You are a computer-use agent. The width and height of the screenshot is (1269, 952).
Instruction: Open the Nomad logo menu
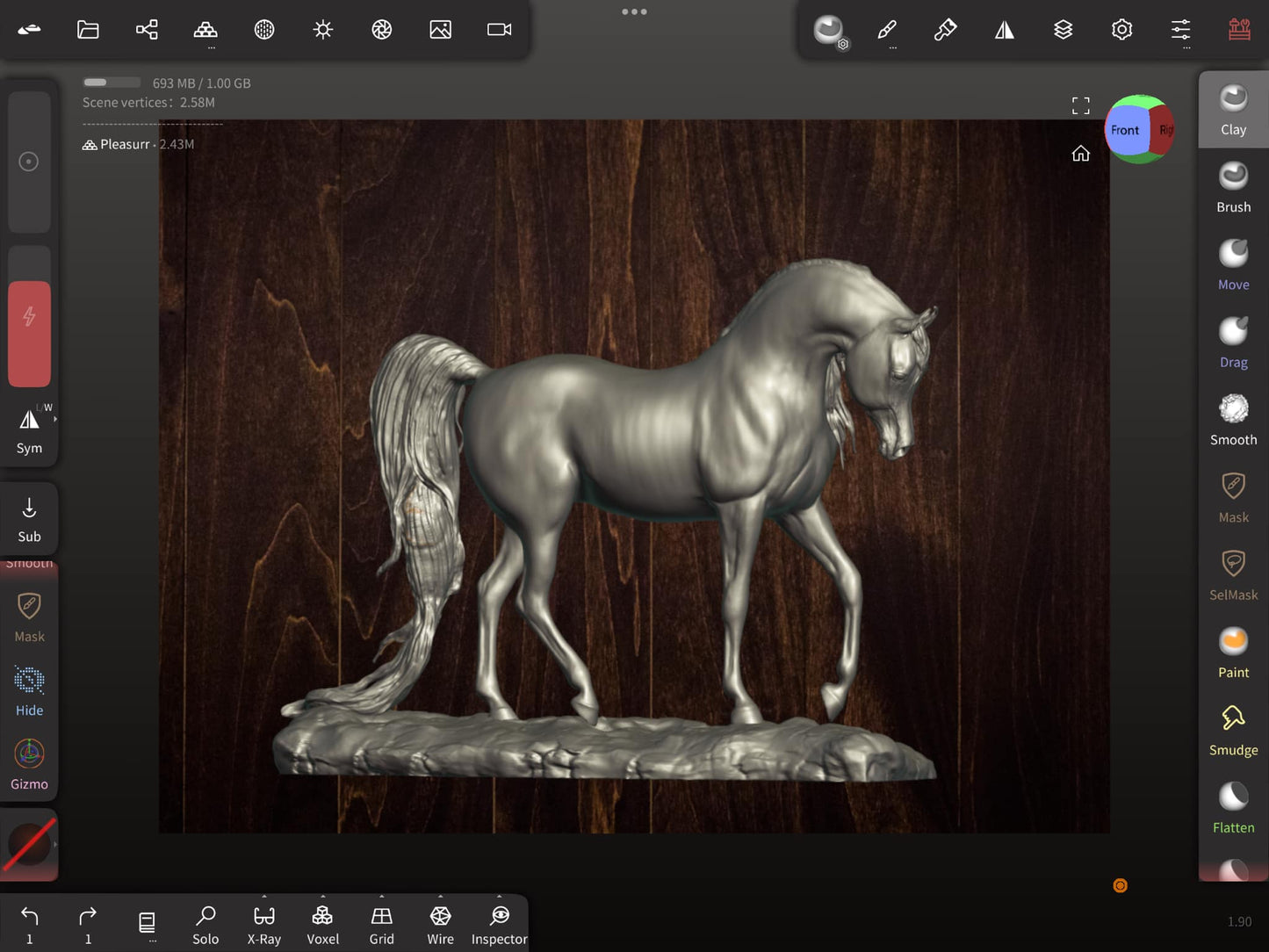[29, 30]
